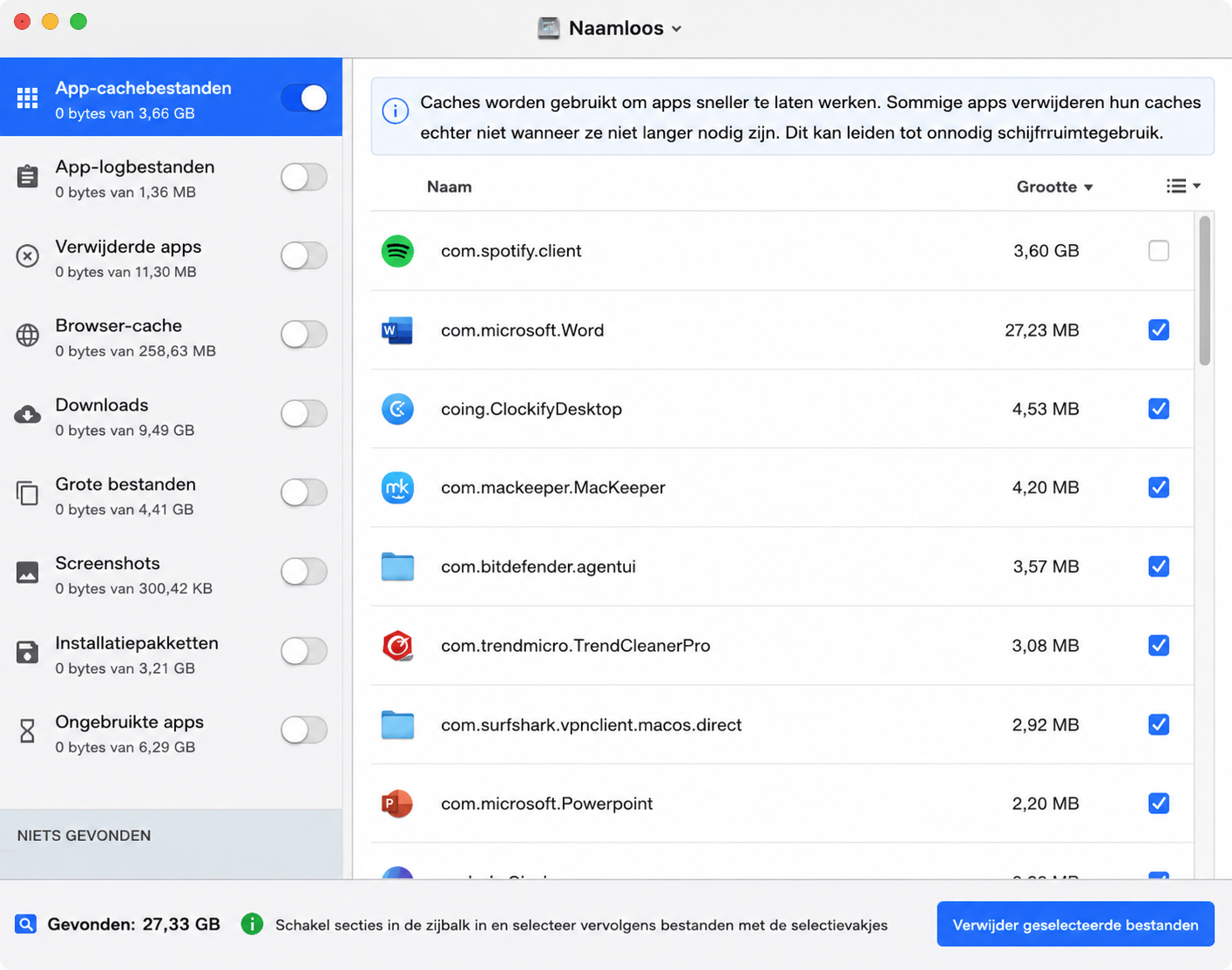The width and height of the screenshot is (1232, 970).
Task: Click the Microsoft Powerpoint app icon
Action: [397, 804]
